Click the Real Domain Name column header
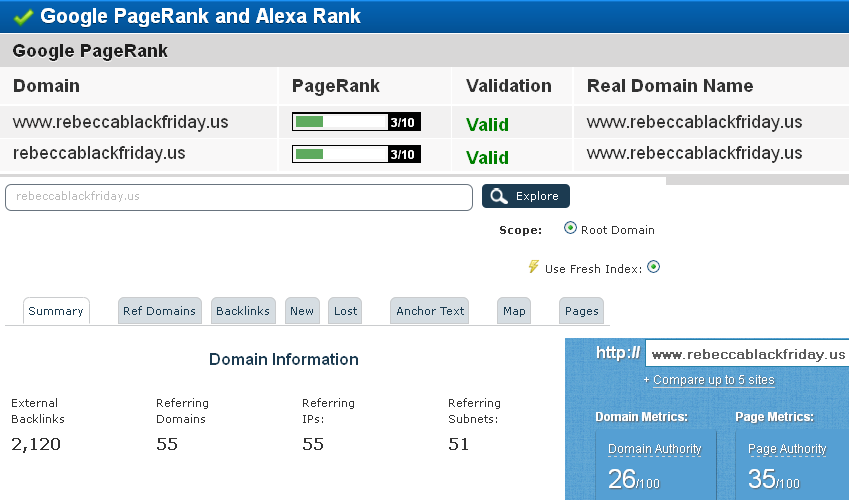This screenshot has height=500, width=849. (670, 86)
